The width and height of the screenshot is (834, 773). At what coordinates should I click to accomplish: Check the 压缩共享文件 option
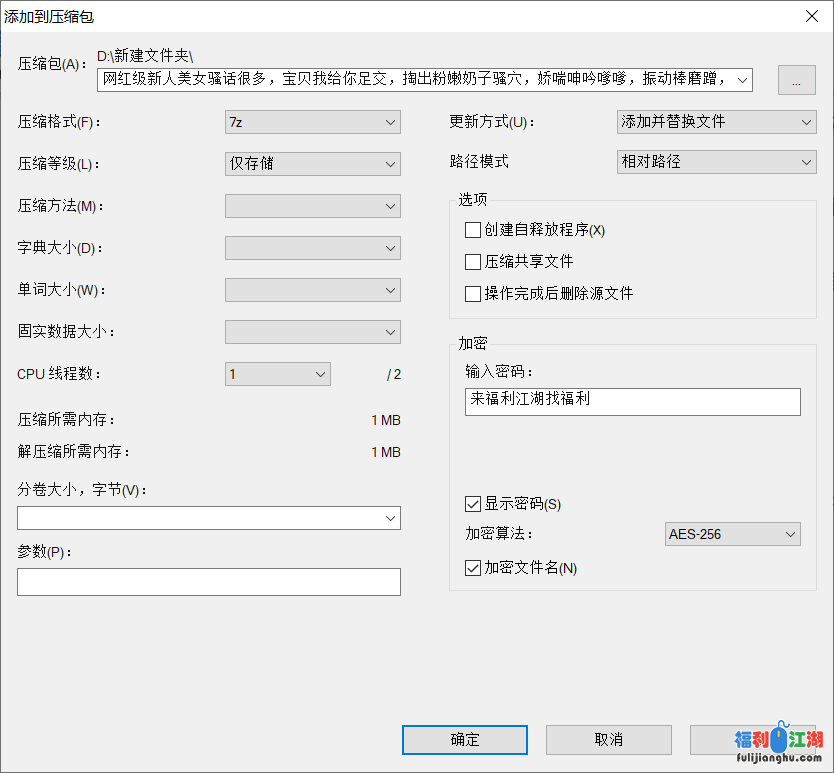tap(473, 262)
